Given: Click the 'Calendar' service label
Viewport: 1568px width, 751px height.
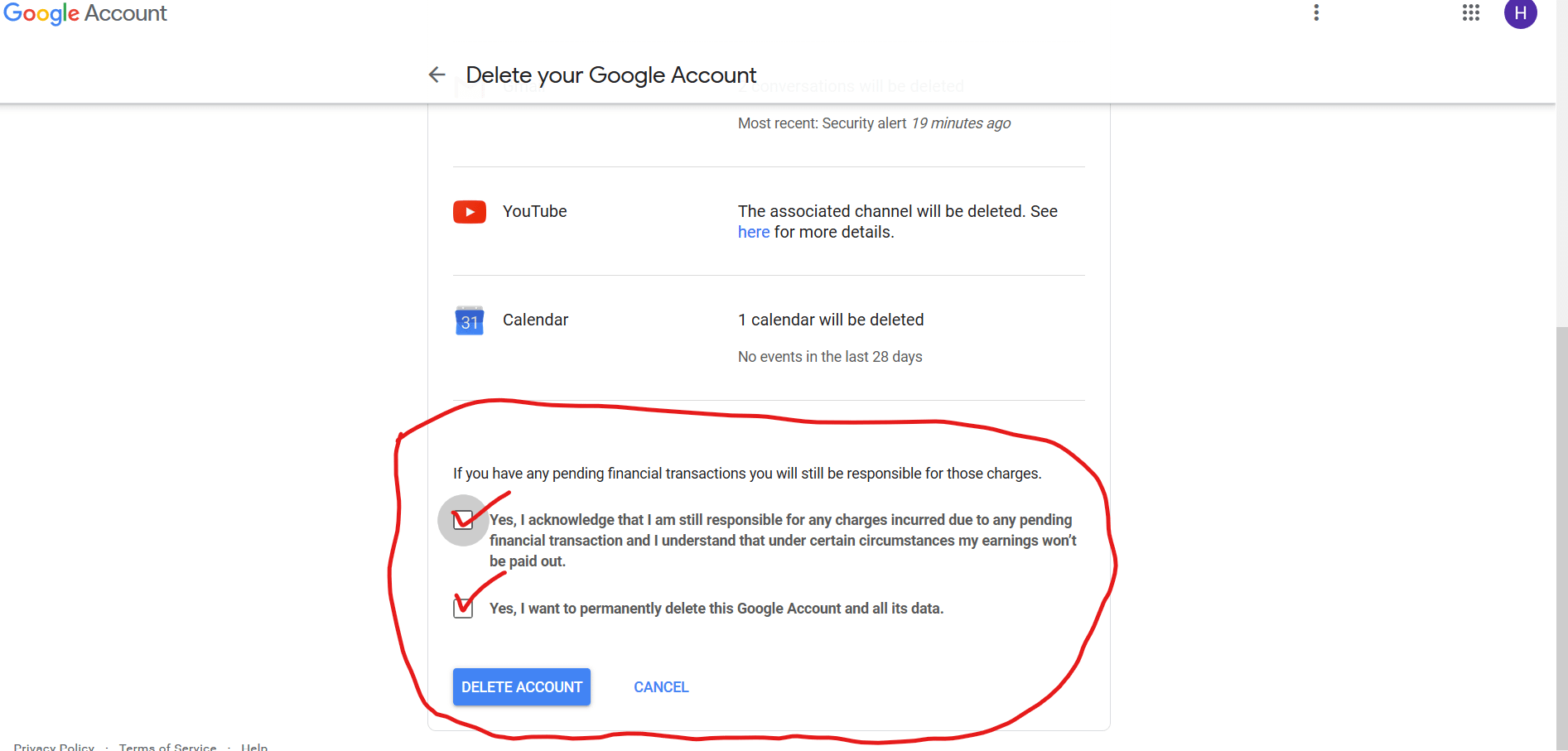Looking at the screenshot, I should click(535, 320).
